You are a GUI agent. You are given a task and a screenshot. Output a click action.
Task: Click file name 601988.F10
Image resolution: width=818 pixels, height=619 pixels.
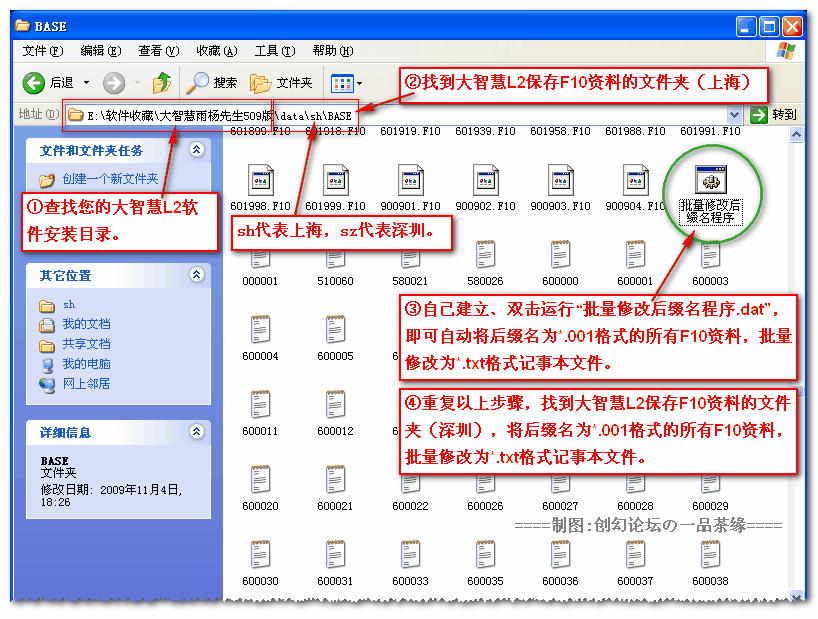[x=635, y=131]
